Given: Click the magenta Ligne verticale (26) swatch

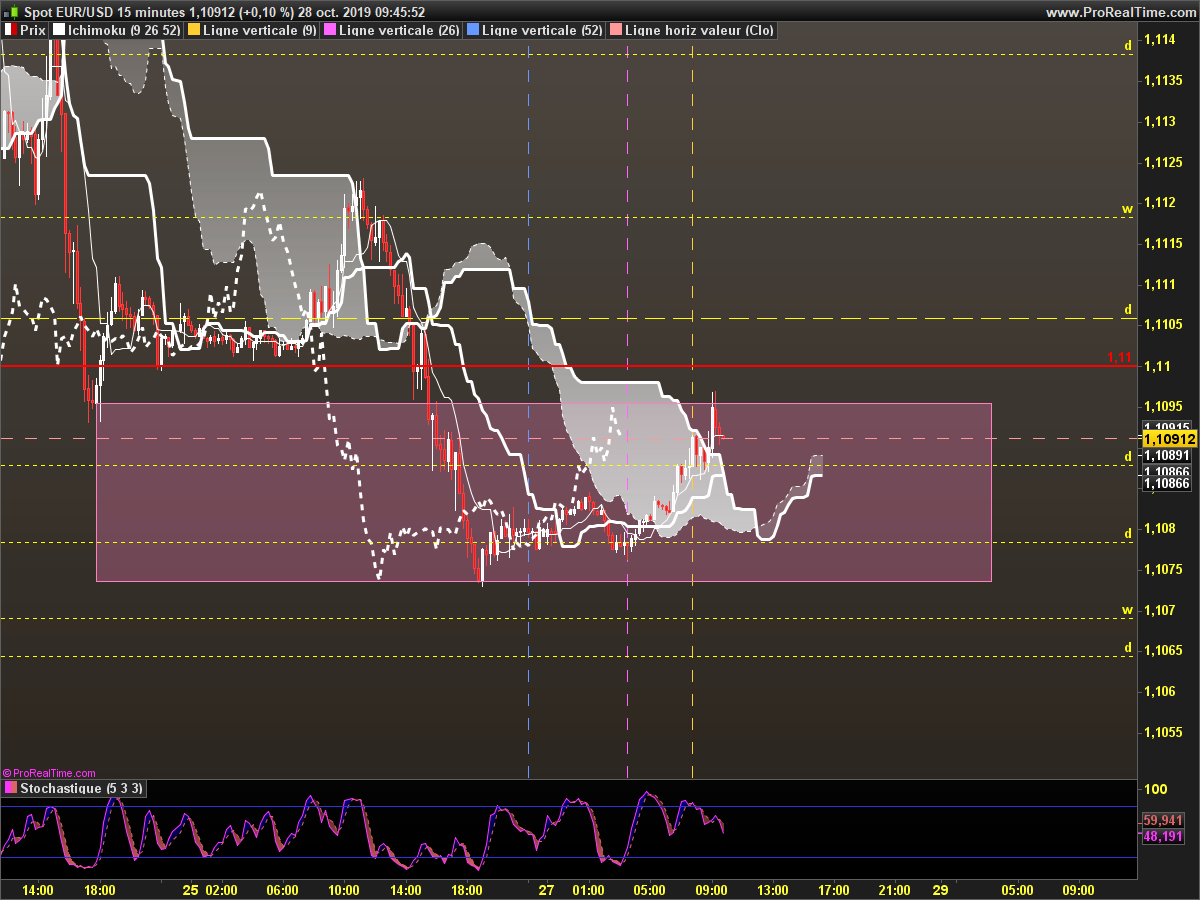Looking at the screenshot, I should 330,30.
